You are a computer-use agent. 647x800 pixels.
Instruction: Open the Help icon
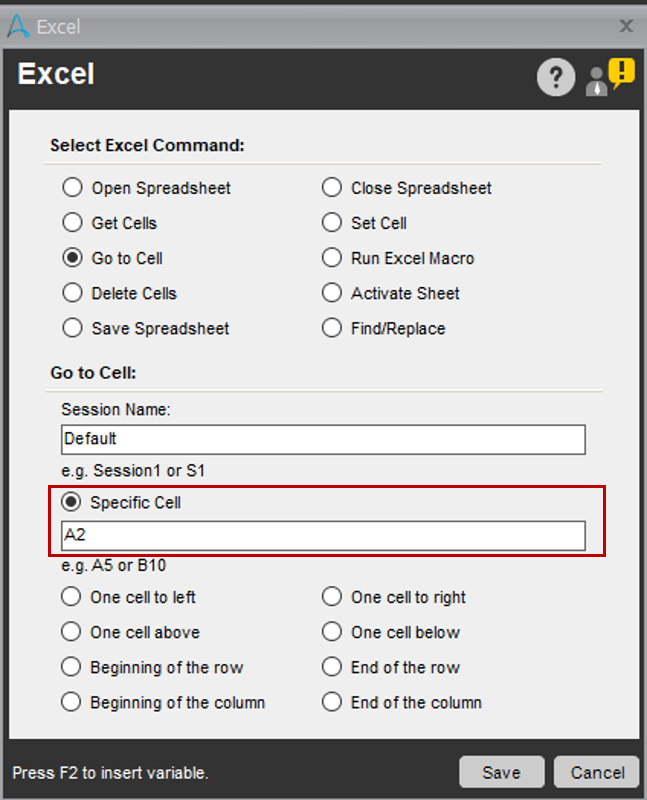pos(556,77)
